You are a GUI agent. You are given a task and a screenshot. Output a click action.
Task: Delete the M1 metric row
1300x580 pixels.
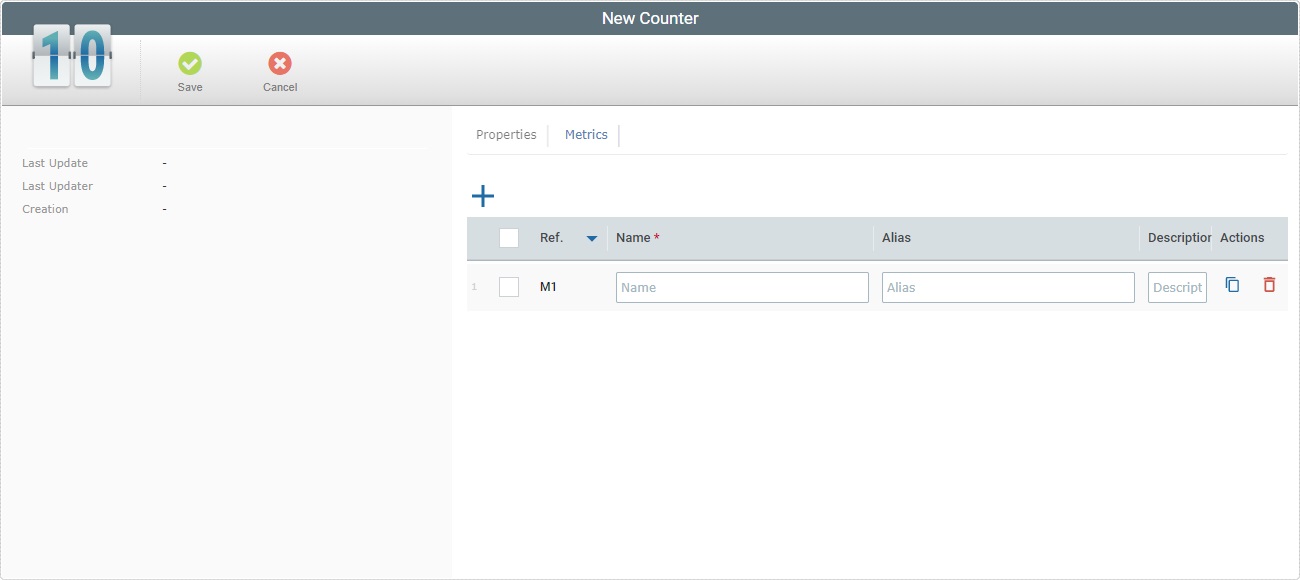tap(1269, 285)
